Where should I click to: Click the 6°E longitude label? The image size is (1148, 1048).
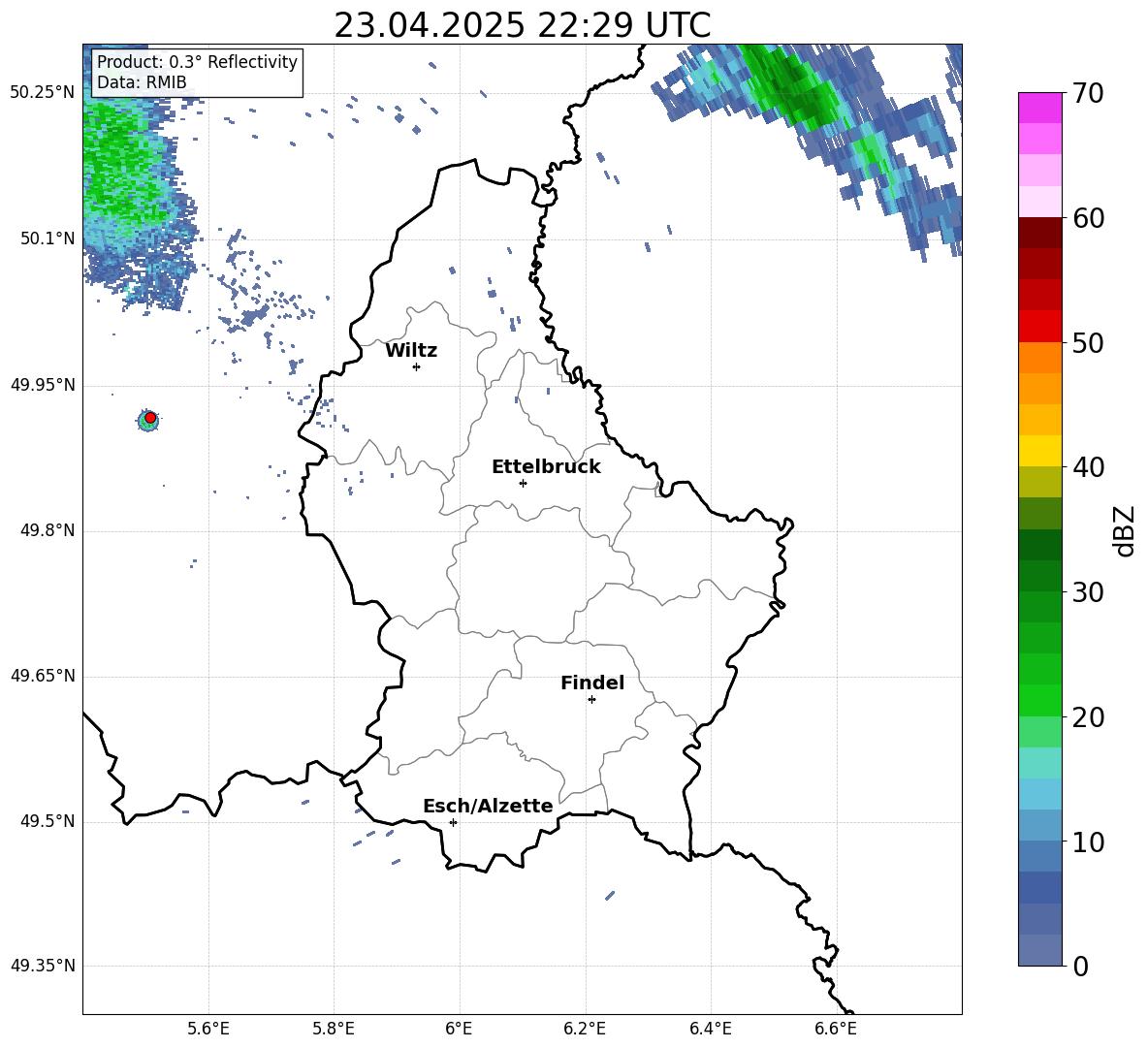point(459,1029)
